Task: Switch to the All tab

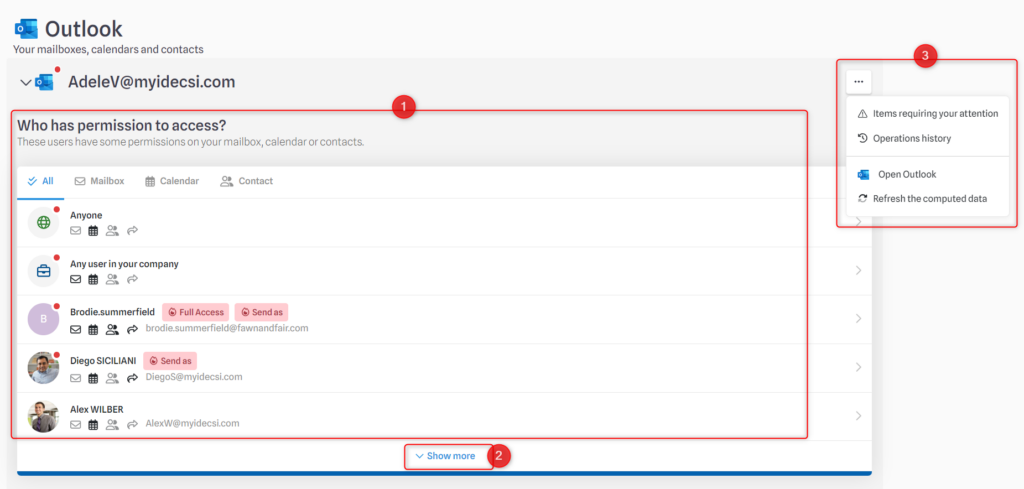Action: point(40,181)
